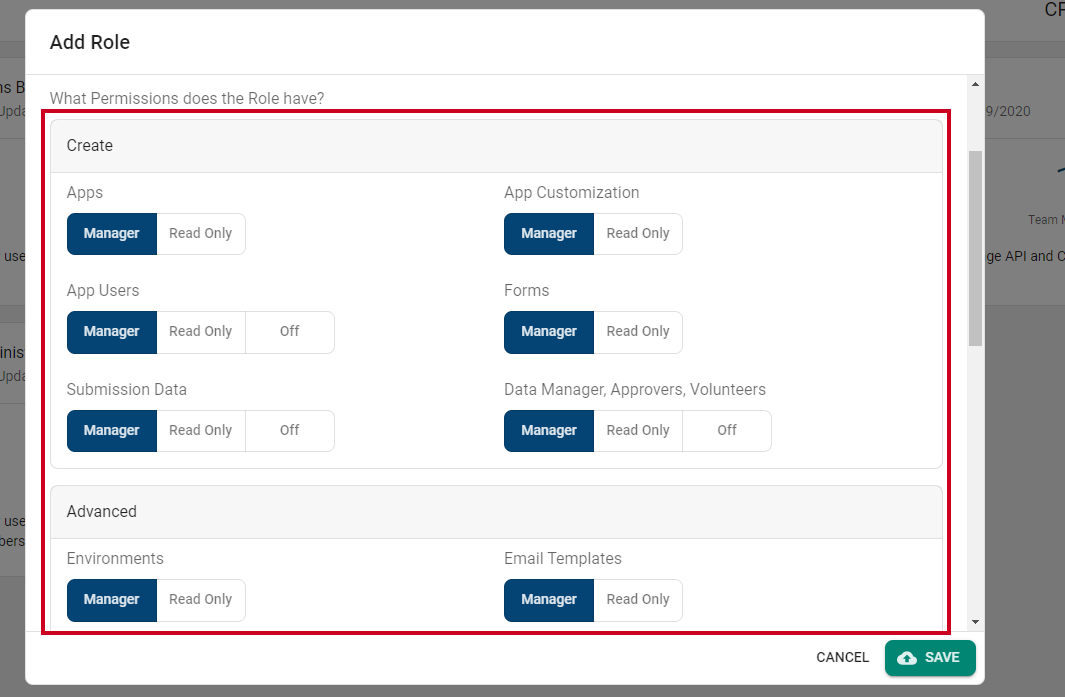Click the Add Role dialog title
This screenshot has width=1065, height=697.
point(90,42)
